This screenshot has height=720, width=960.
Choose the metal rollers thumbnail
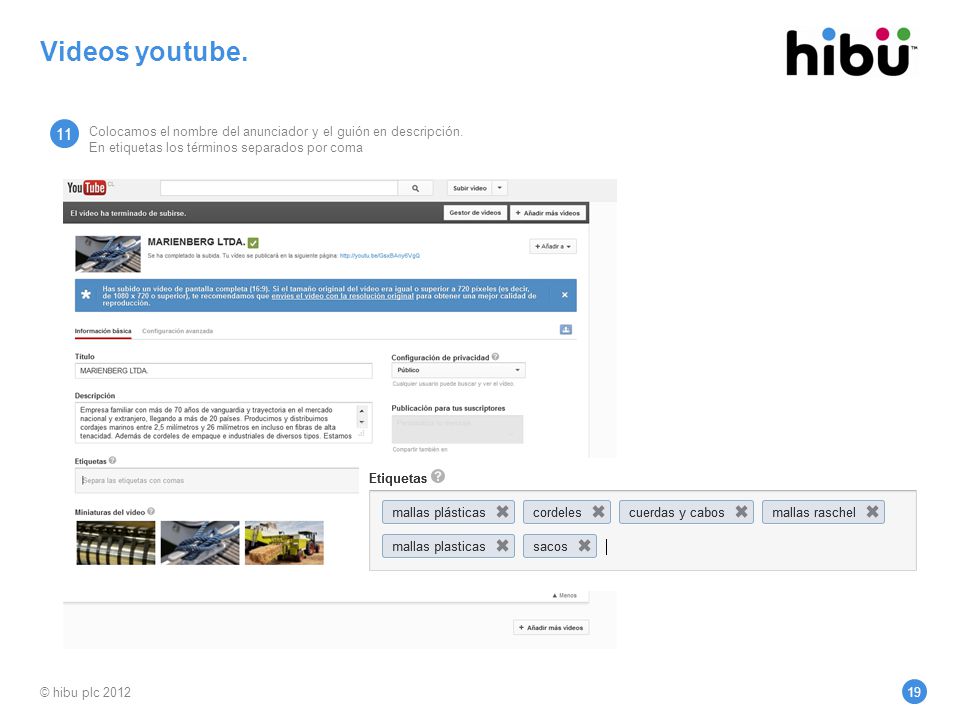116,542
